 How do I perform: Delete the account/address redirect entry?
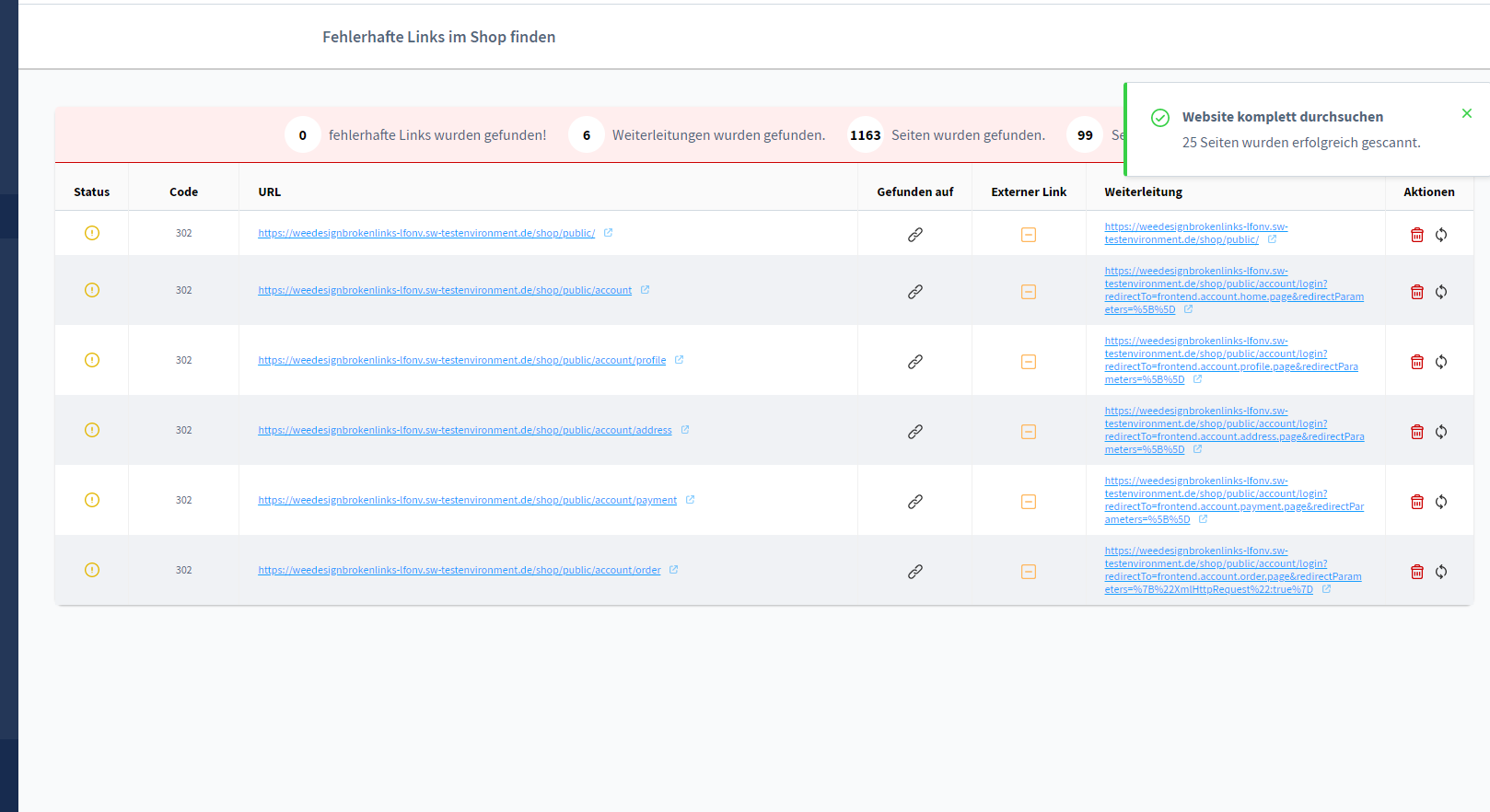coord(1417,432)
